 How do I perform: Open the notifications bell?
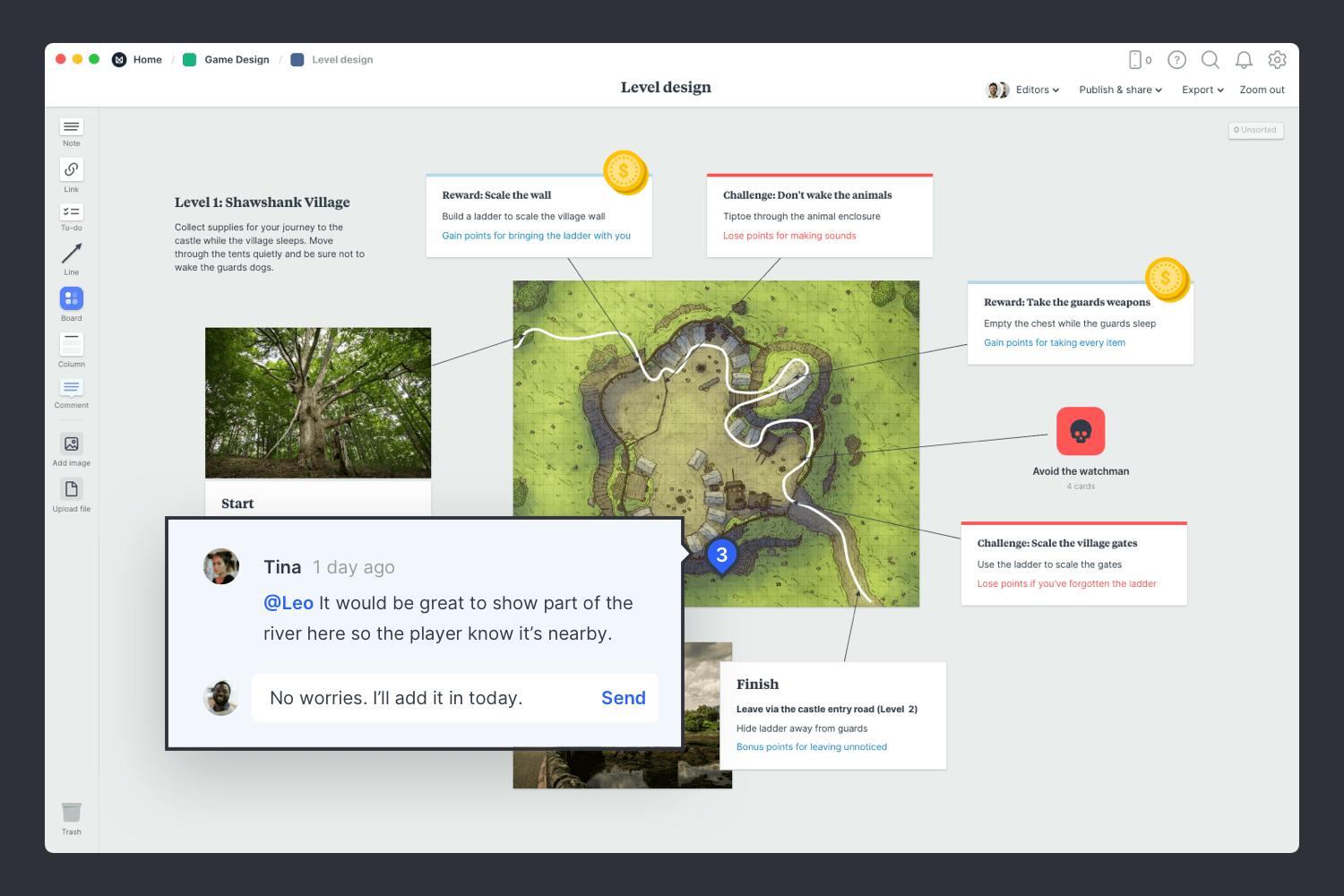1244,60
